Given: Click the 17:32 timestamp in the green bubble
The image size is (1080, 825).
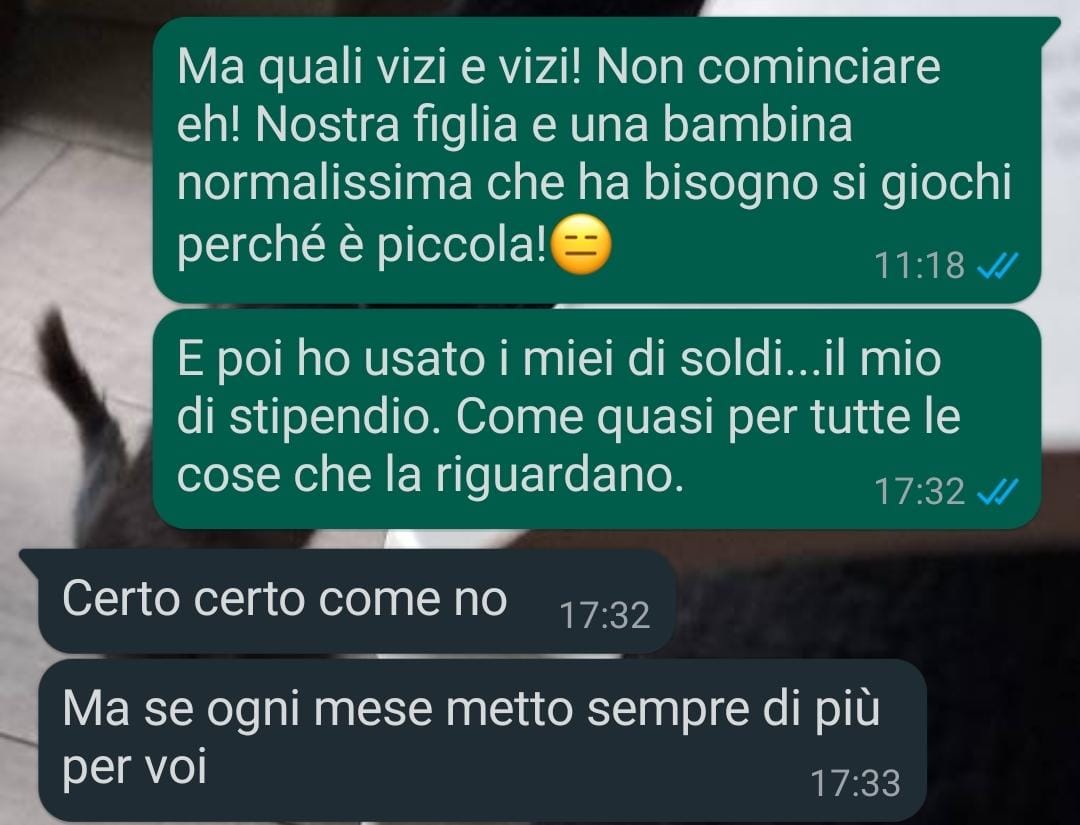Looking at the screenshot, I should pyautogui.click(x=920, y=492).
